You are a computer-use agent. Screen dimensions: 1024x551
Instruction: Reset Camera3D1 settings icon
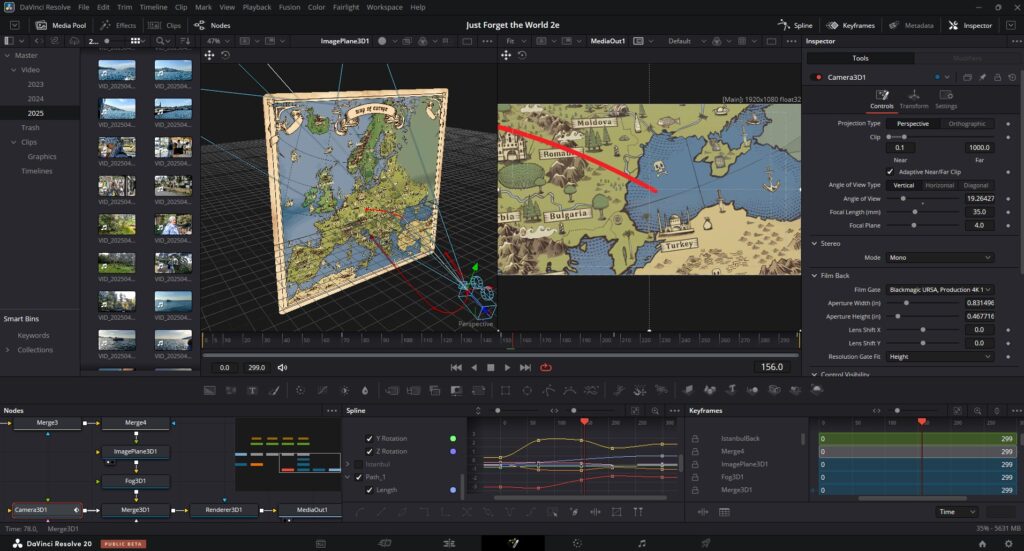tap(1012, 77)
